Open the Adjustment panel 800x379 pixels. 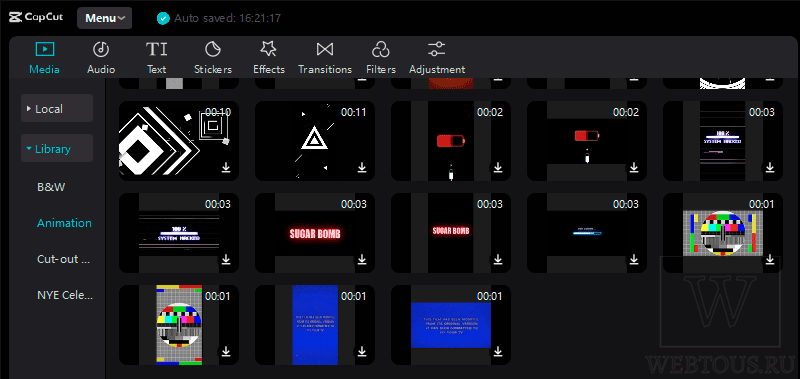click(x=437, y=58)
